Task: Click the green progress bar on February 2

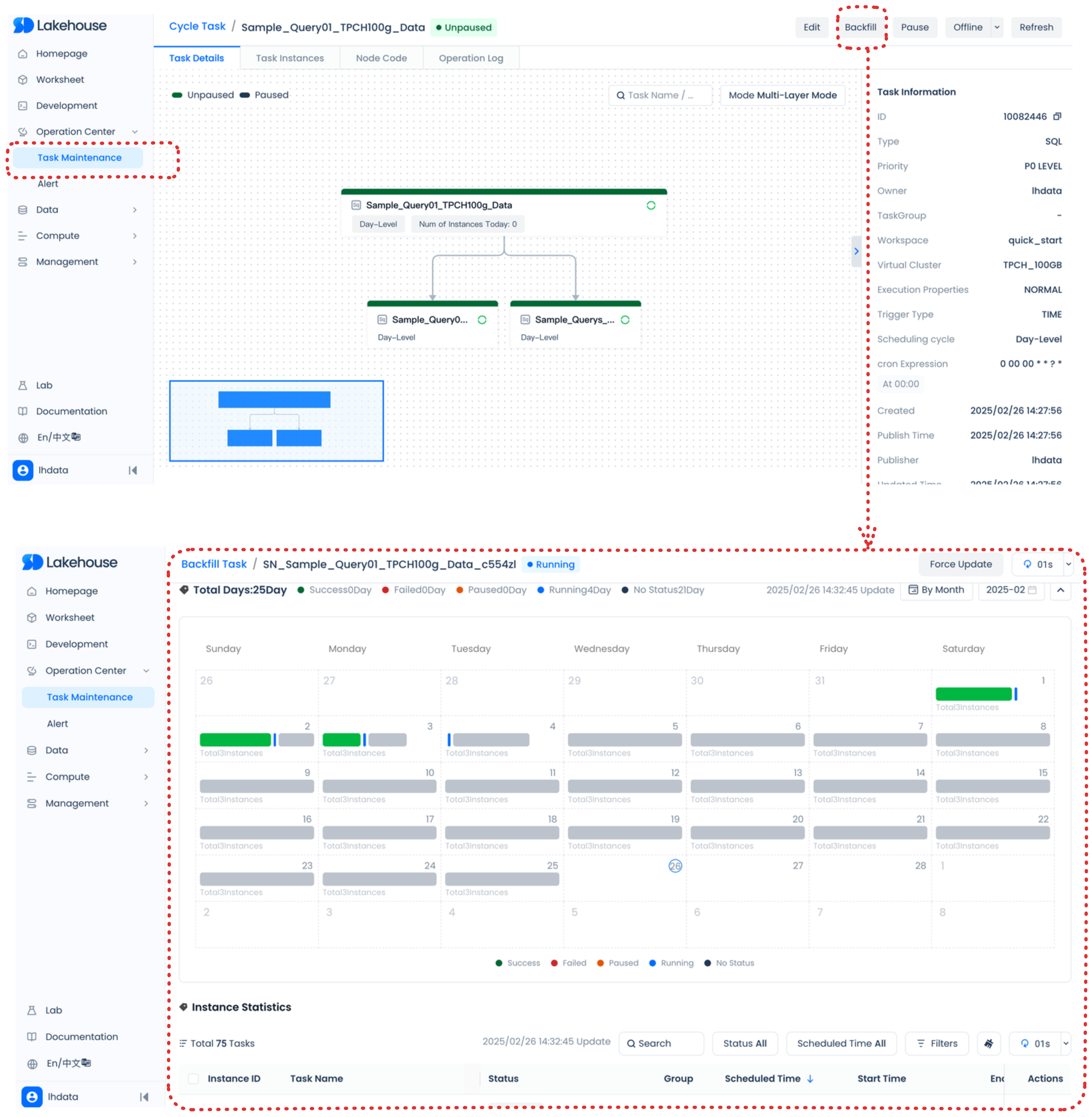Action: click(x=235, y=740)
